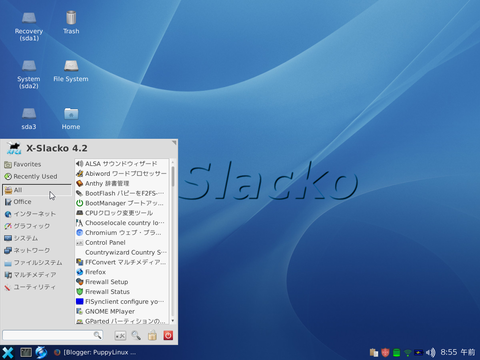Open Firewall Status entry
480x360 pixels.
(x=121, y=292)
